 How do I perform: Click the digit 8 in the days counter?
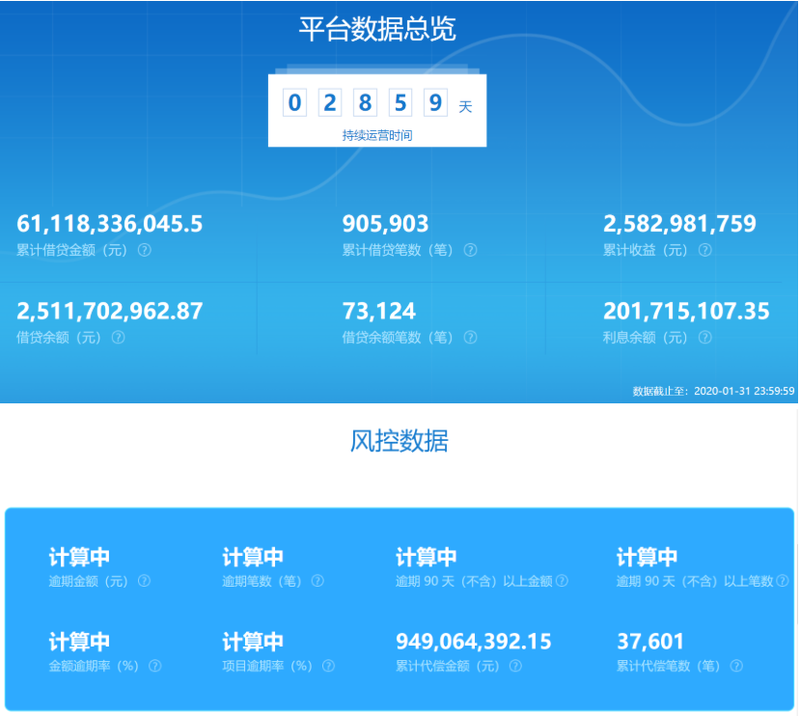click(x=365, y=103)
